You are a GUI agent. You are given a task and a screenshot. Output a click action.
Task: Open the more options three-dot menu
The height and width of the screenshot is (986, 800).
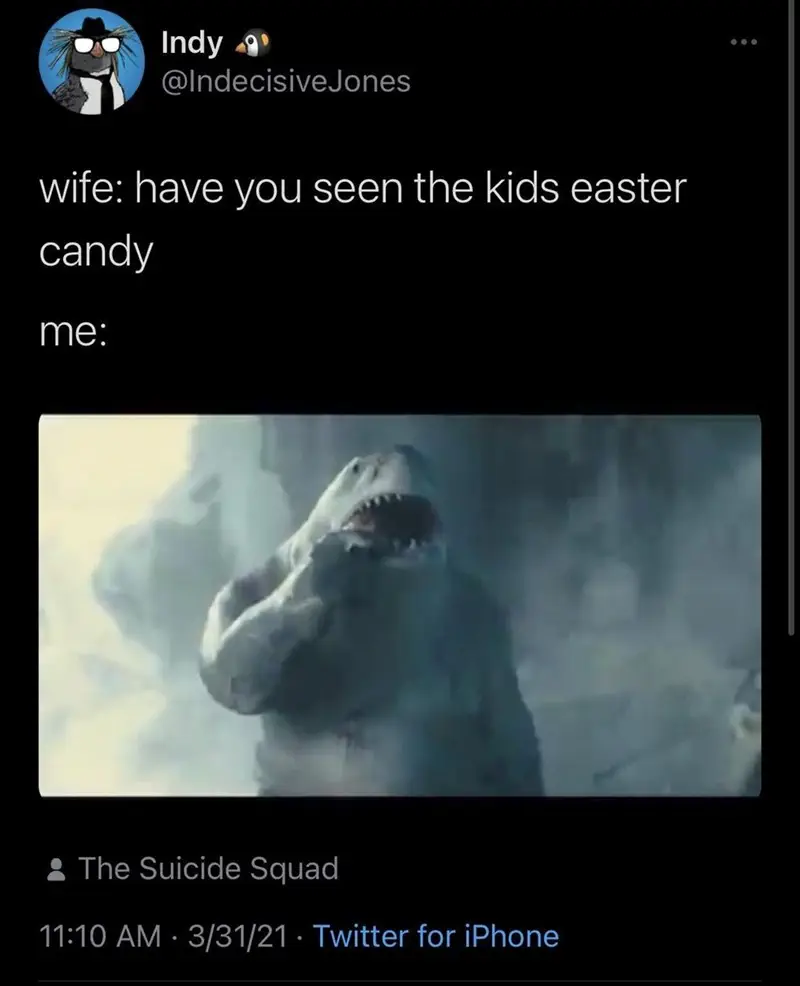744,42
